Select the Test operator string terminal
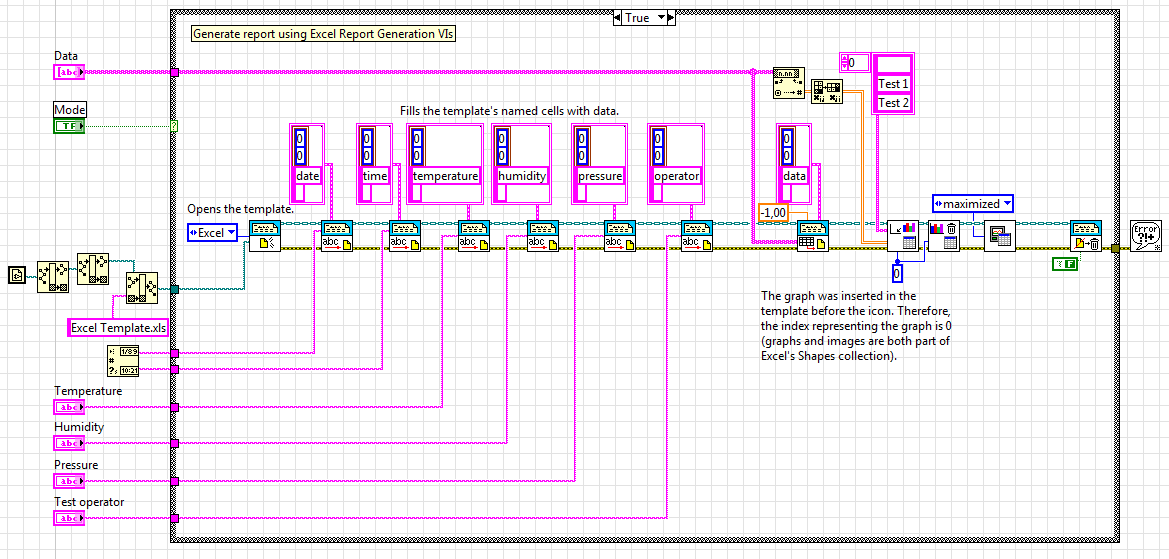The width and height of the screenshot is (1169, 559). tap(69, 518)
